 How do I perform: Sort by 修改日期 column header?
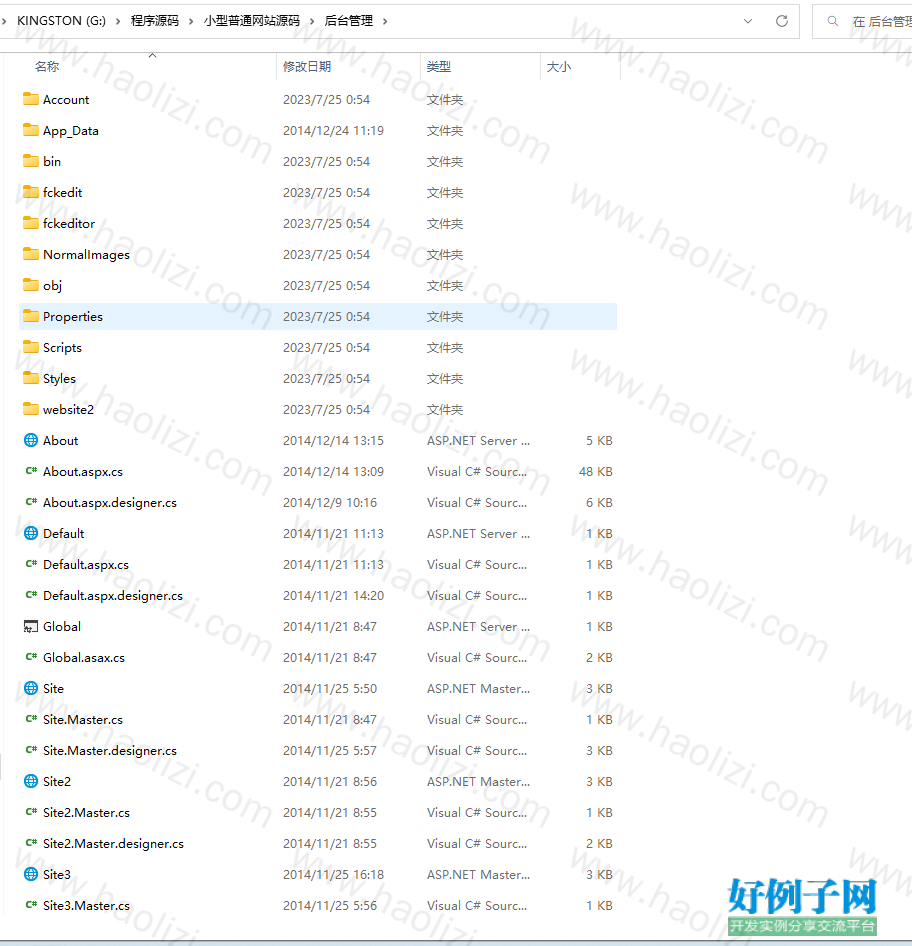tap(307, 66)
